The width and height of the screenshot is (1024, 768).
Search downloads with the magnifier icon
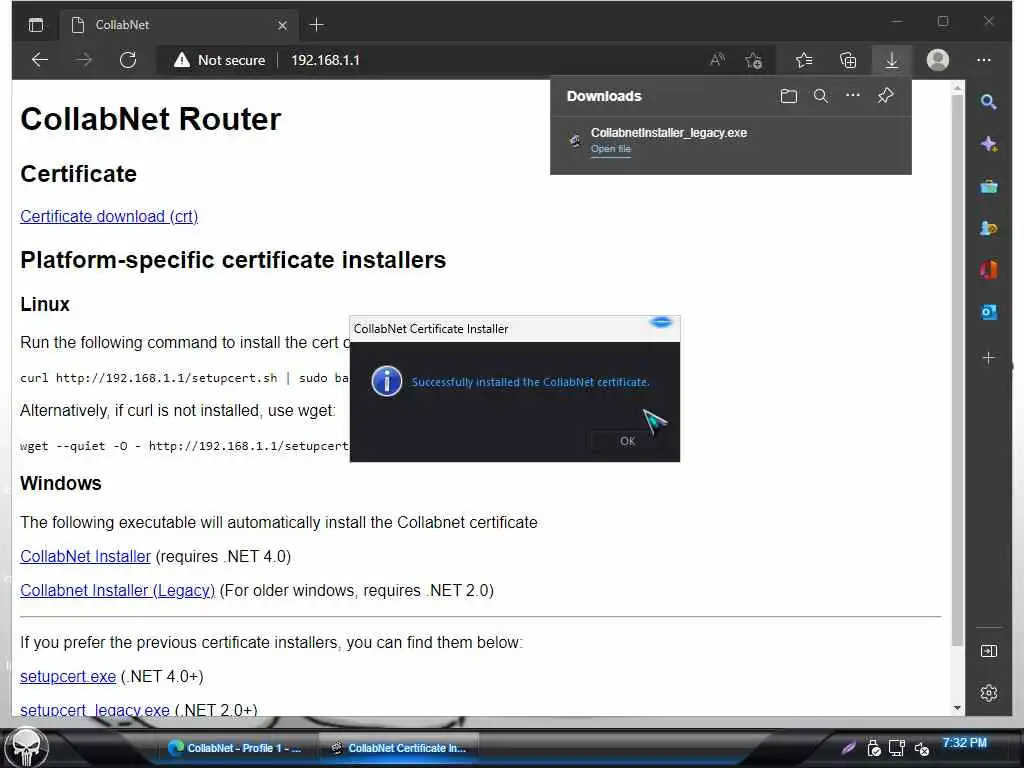point(821,96)
